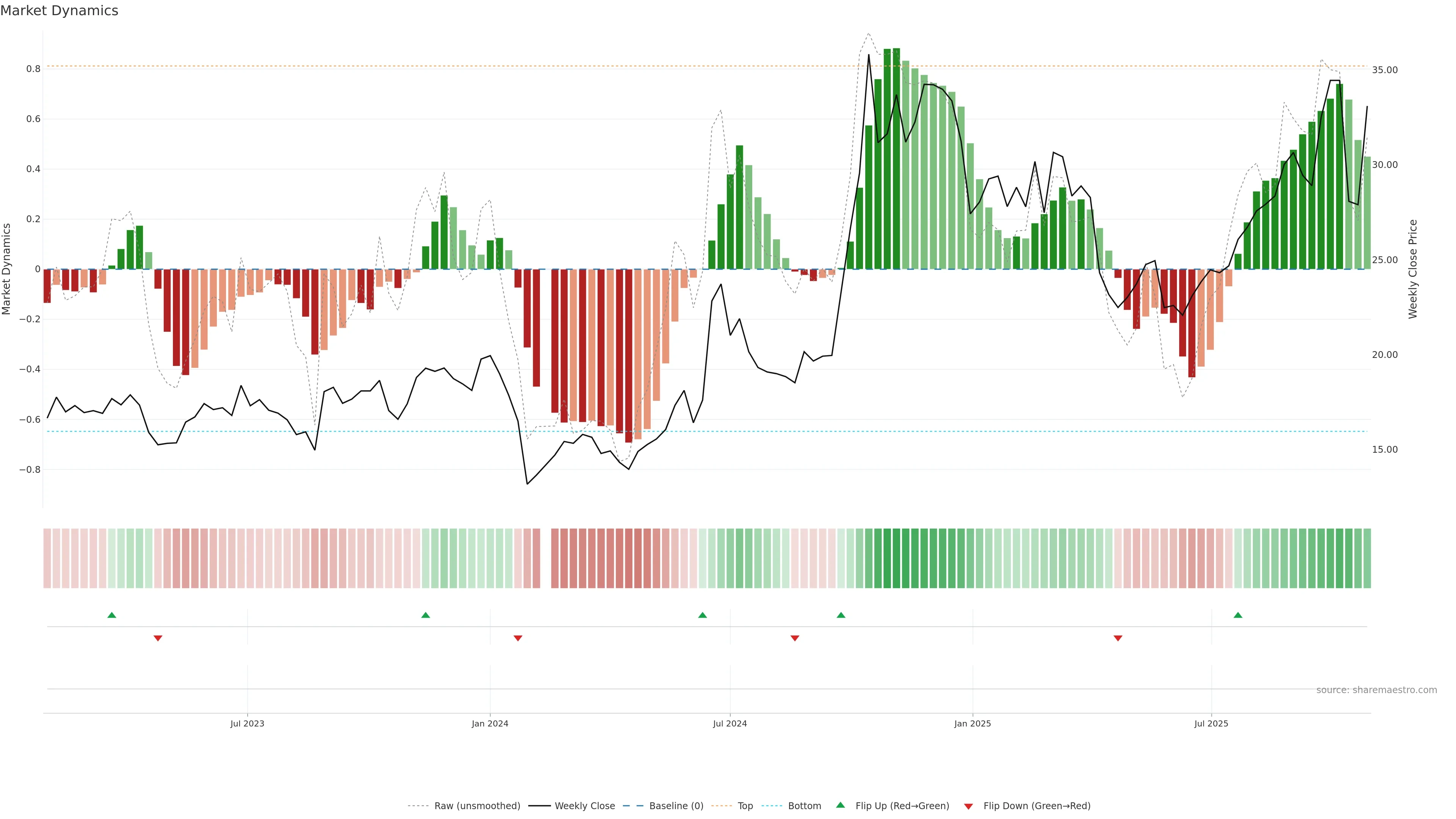
Task: Click the green flip-up marker just after Jul 2025
Action: pos(1238,615)
